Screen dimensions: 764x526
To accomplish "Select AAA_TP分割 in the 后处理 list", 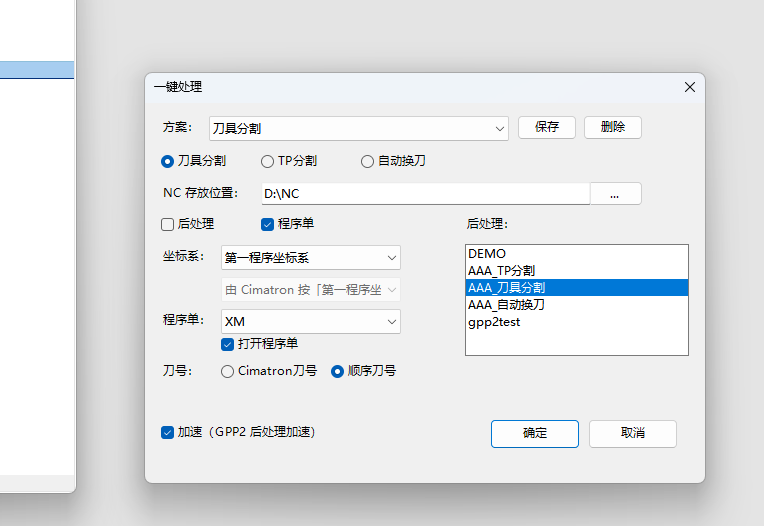I will coord(577,271).
